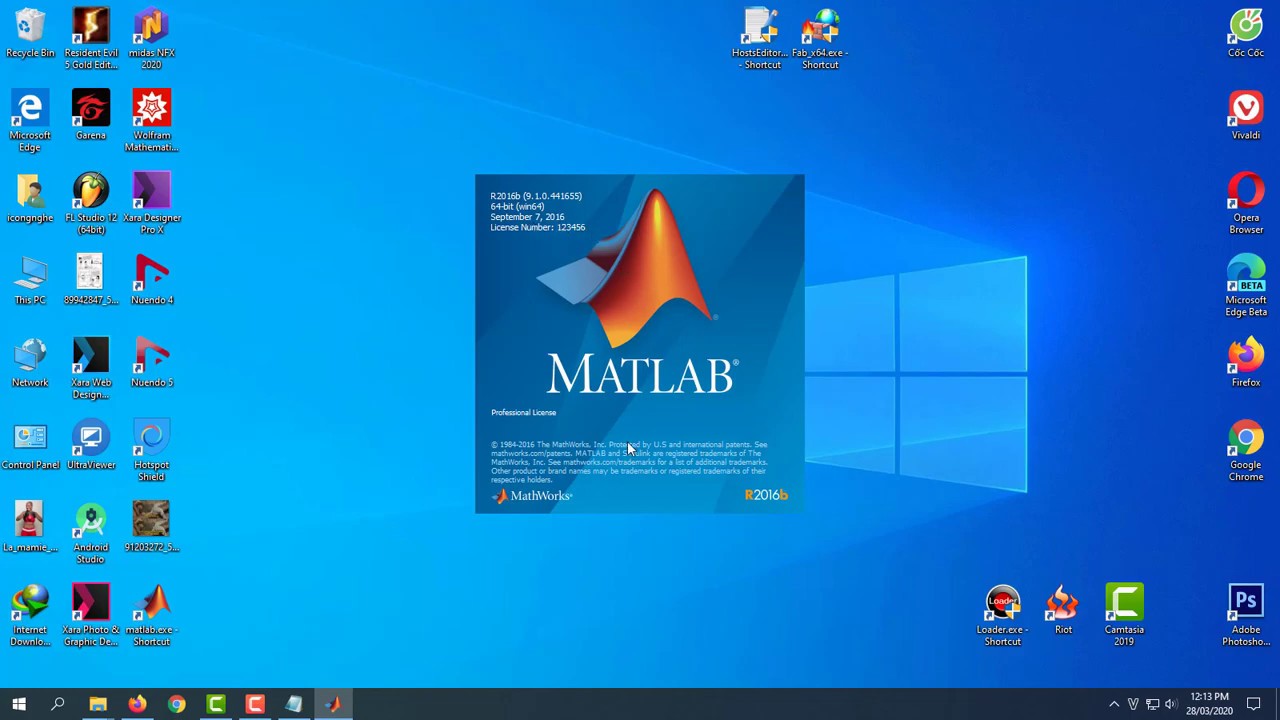This screenshot has width=1280, height=720.
Task: Select Wolfram Mathematica desktop icon
Action: [x=151, y=121]
